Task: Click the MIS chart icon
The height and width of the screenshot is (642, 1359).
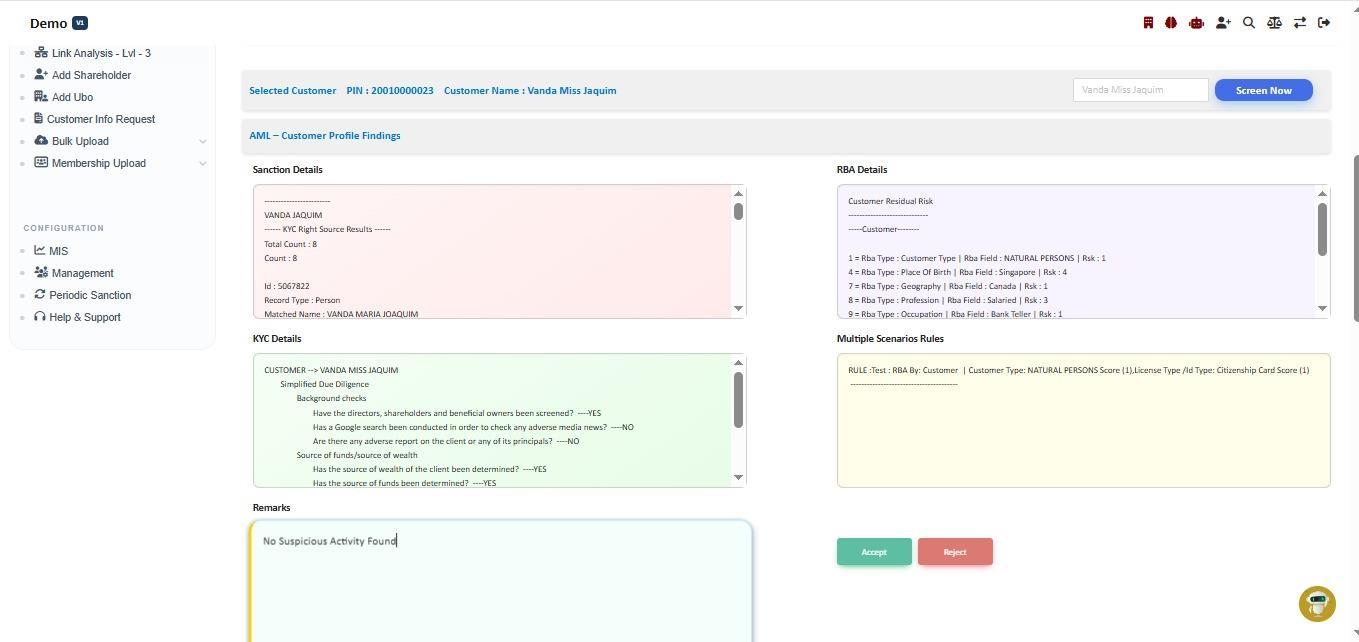Action: coord(40,250)
